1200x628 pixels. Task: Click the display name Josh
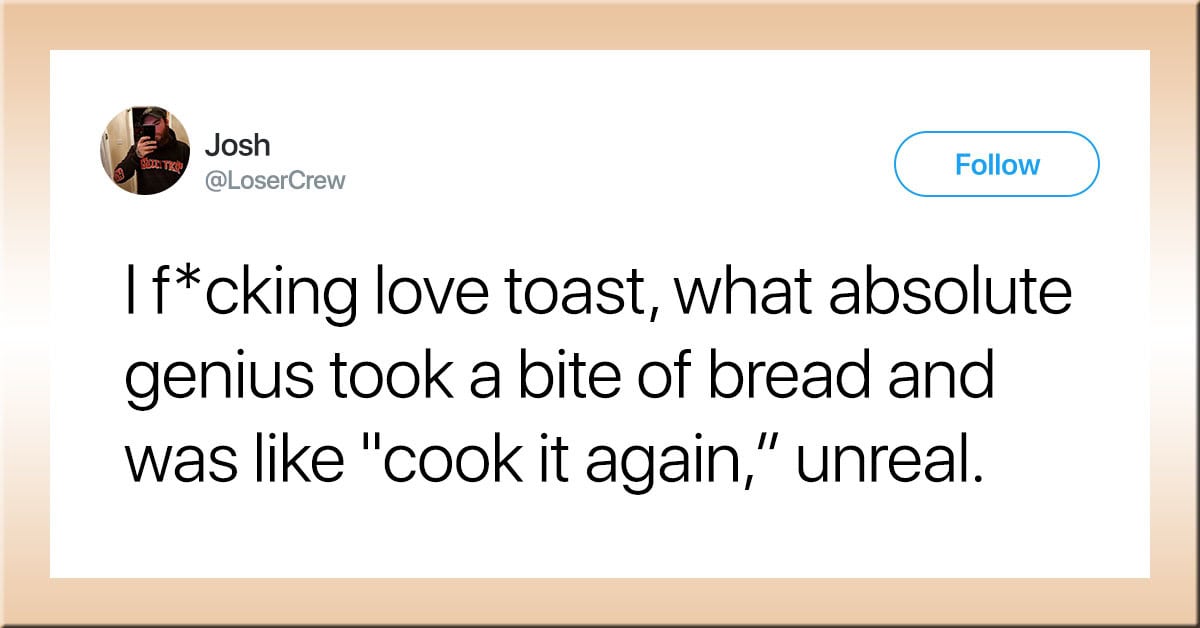pyautogui.click(x=238, y=145)
